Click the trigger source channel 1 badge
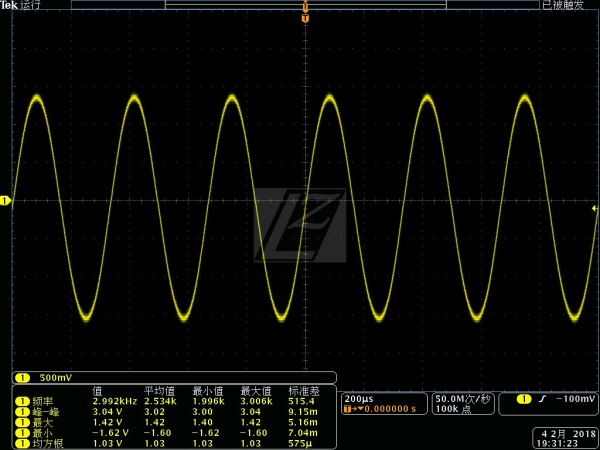 524,399
